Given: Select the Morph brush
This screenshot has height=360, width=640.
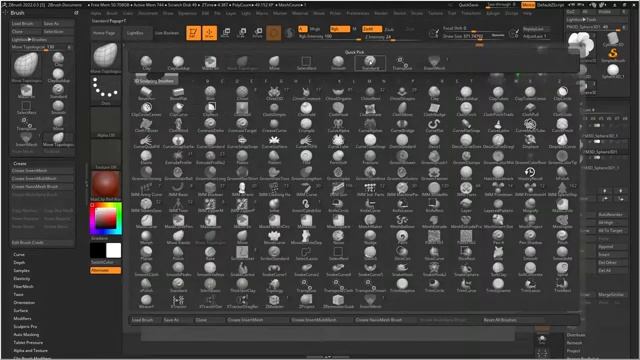Looking at the screenshot, I should pyautogui.click(x=146, y=237).
